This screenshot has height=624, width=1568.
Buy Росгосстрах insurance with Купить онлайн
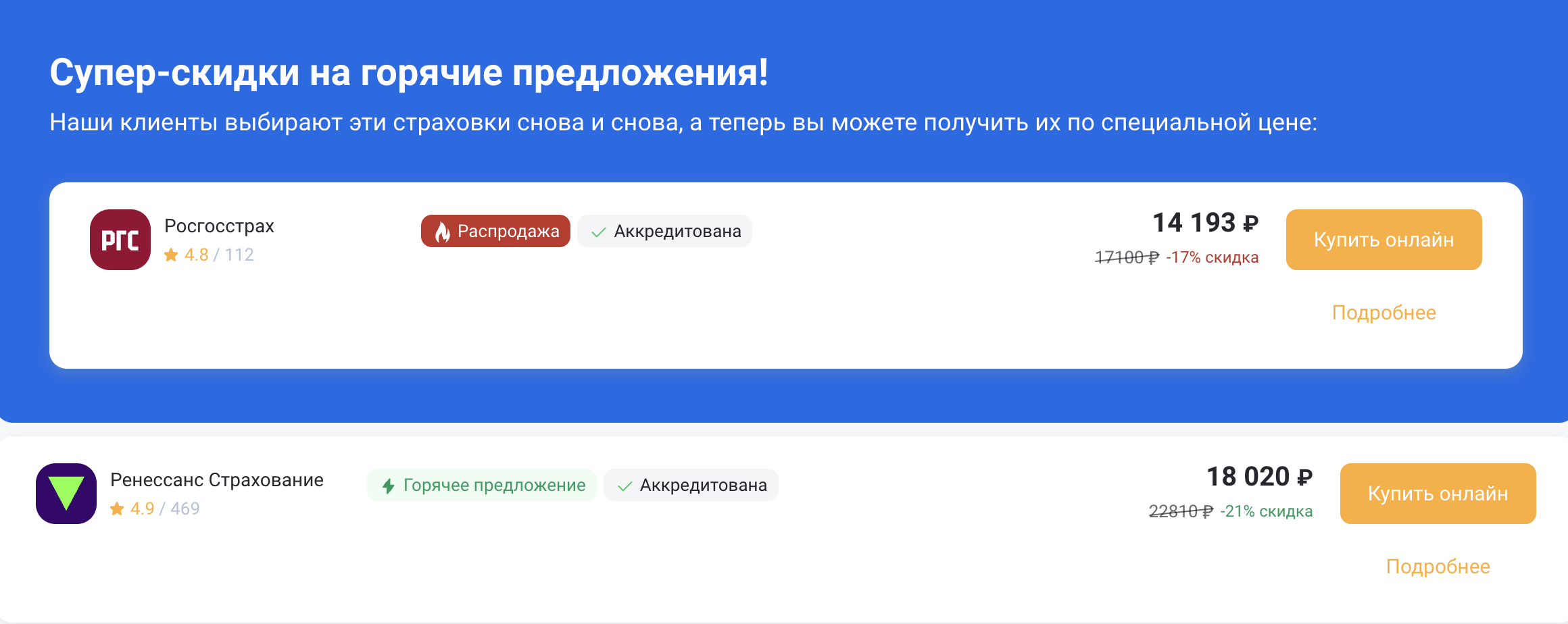click(x=1383, y=240)
